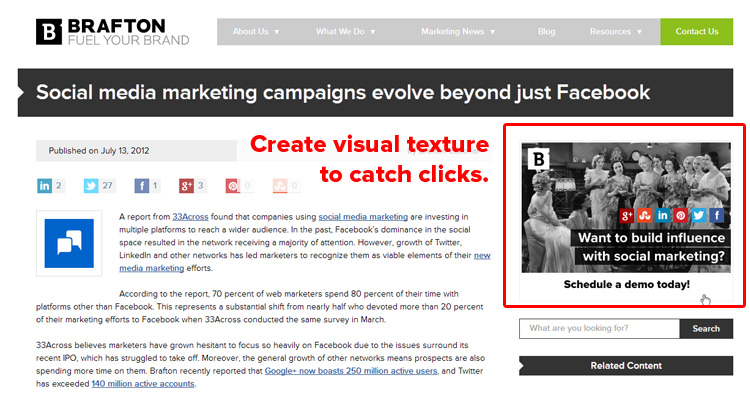Image resolution: width=750 pixels, height=393 pixels.
Task: Click 'Want to build influence' ad caption
Action: tap(651, 238)
